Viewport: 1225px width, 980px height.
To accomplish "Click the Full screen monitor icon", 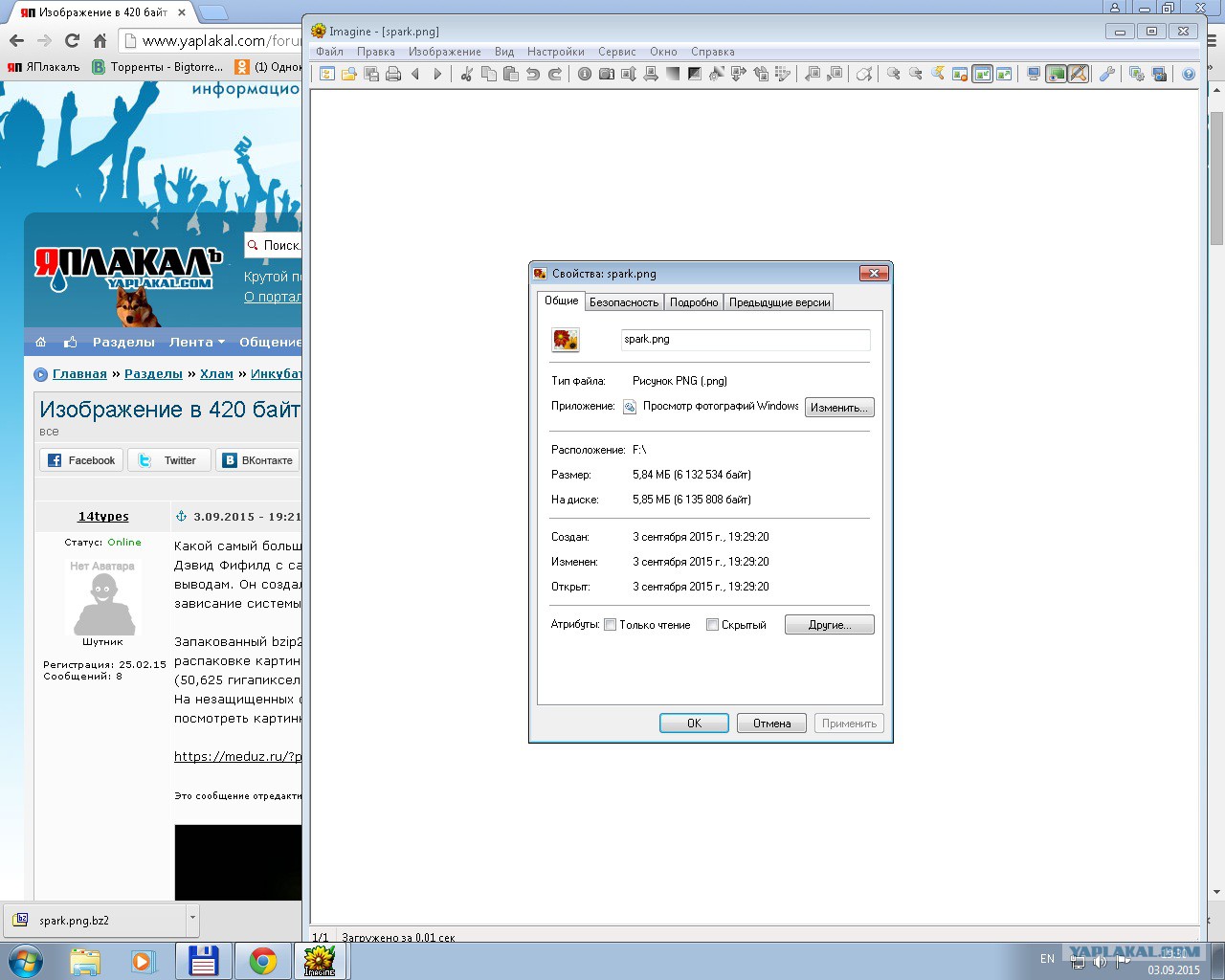I will 1034,74.
